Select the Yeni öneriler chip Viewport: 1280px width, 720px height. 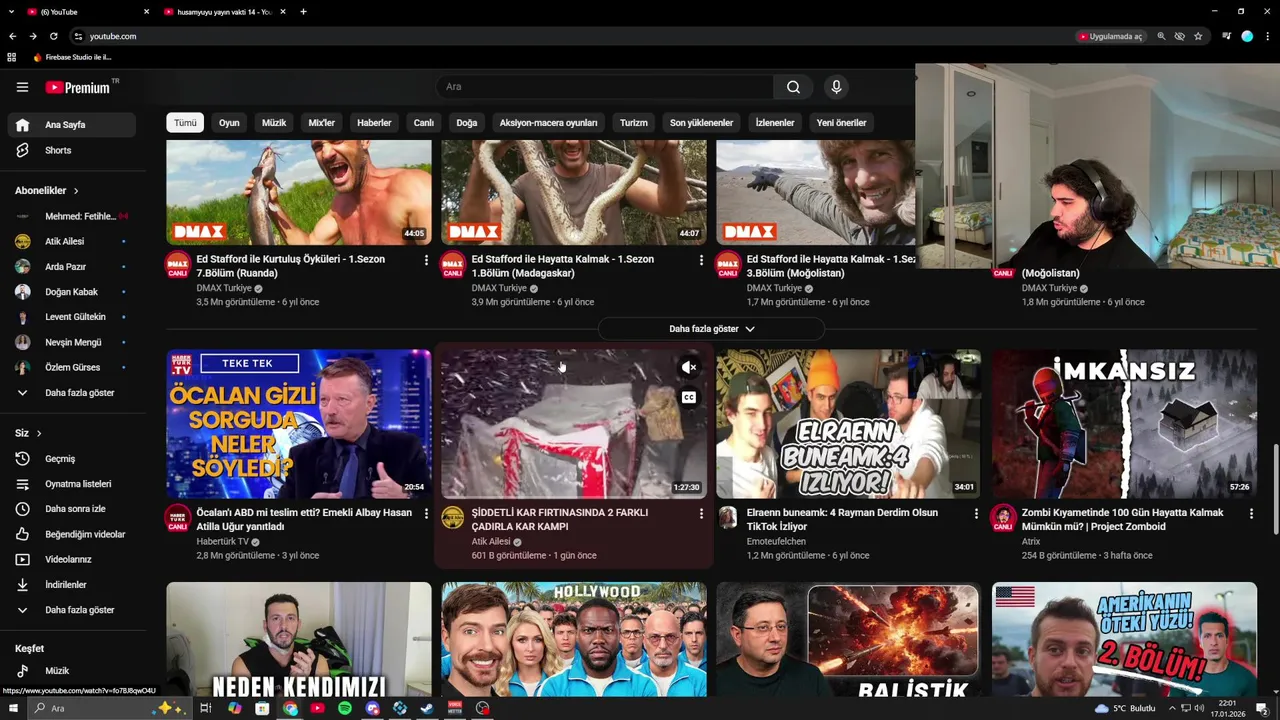[x=841, y=123]
